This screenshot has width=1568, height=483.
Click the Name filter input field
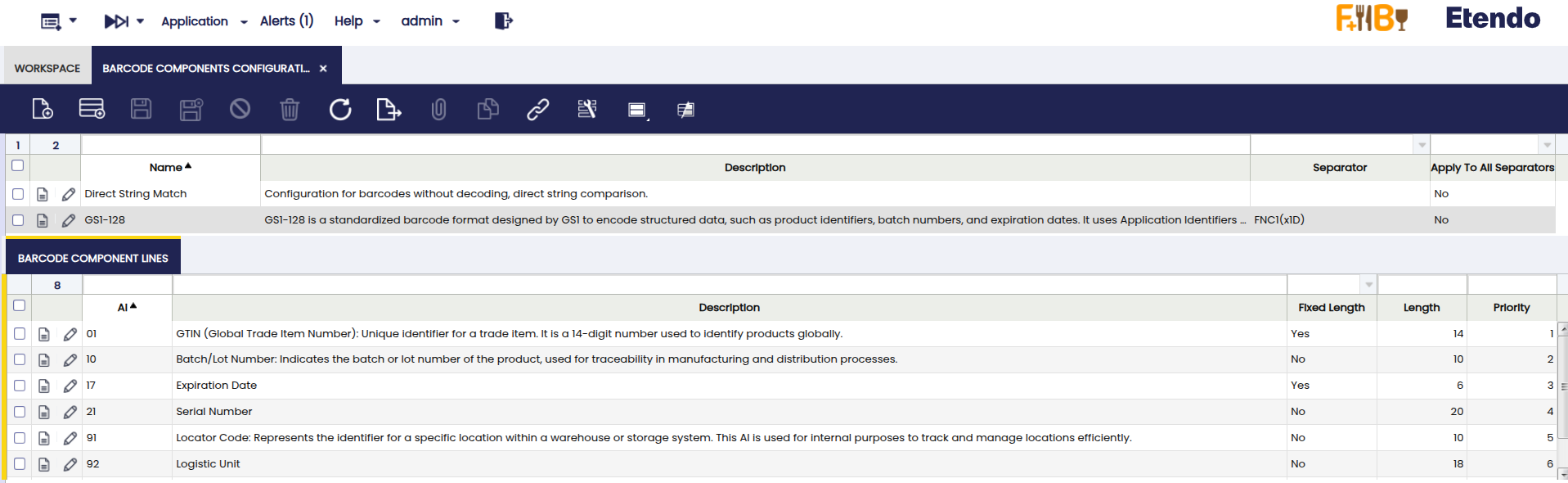pos(170,145)
